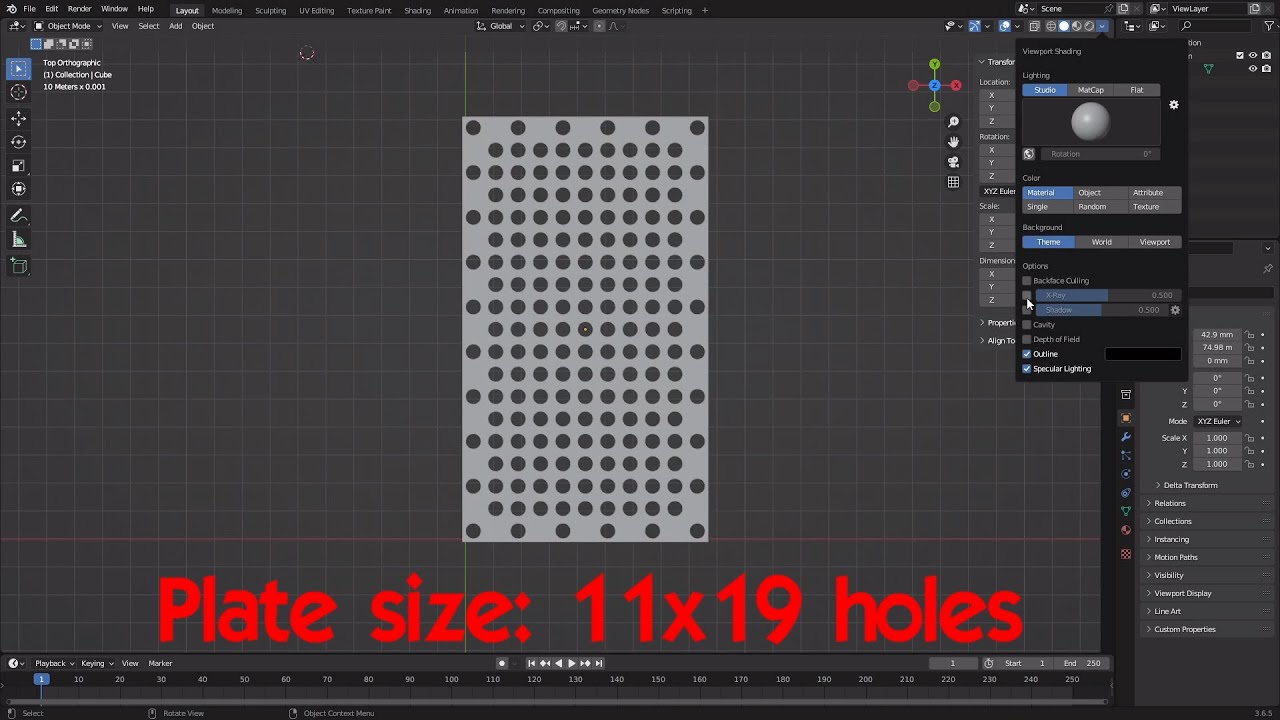Viewport: 1280px width, 720px height.
Task: Expand the Collections panel
Action: point(1173,521)
